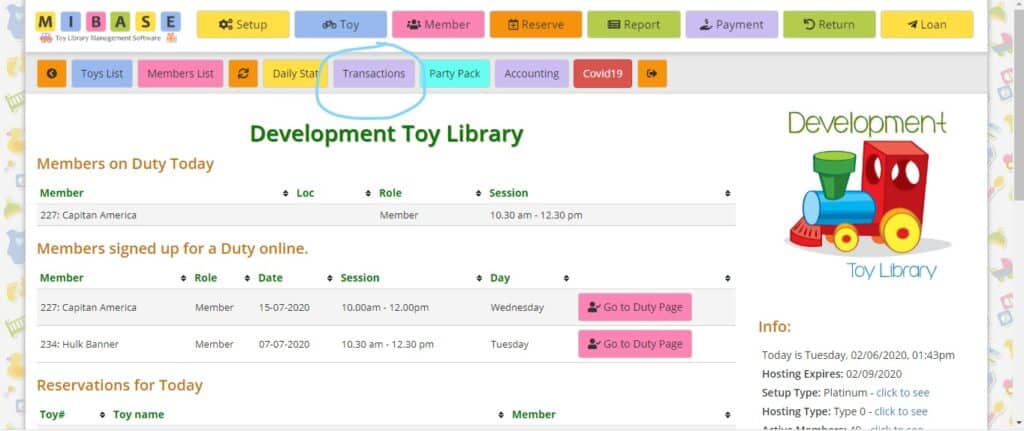1024x431 pixels.
Task: Open the Member menu button
Action: pyautogui.click(x=438, y=25)
